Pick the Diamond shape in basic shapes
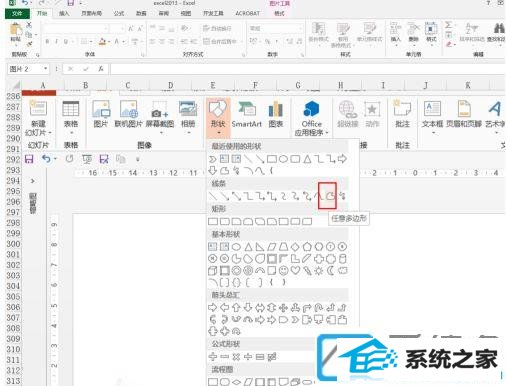The image size is (506, 386). point(295,247)
